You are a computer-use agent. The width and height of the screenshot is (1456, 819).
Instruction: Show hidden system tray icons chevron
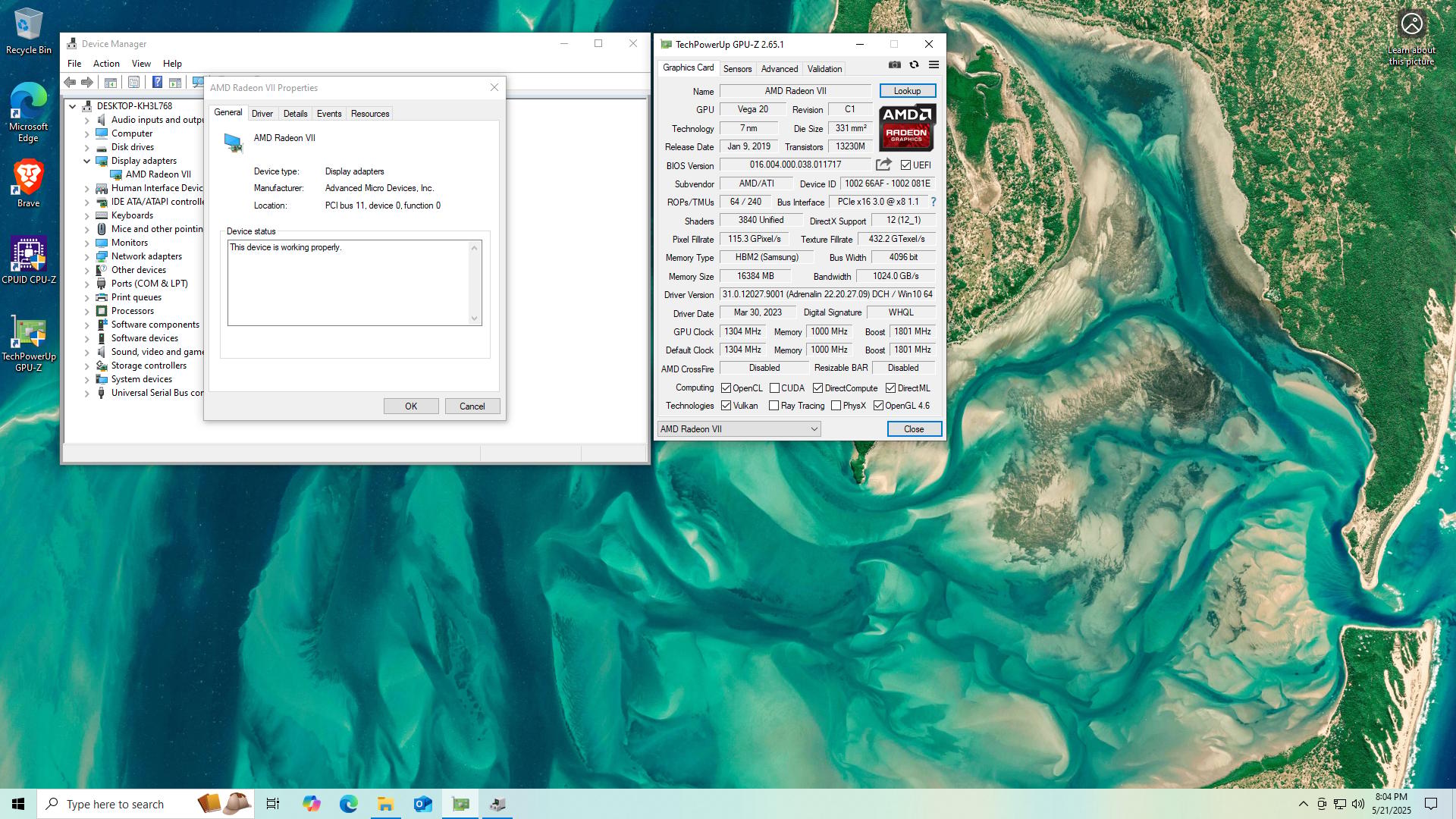(1303, 804)
